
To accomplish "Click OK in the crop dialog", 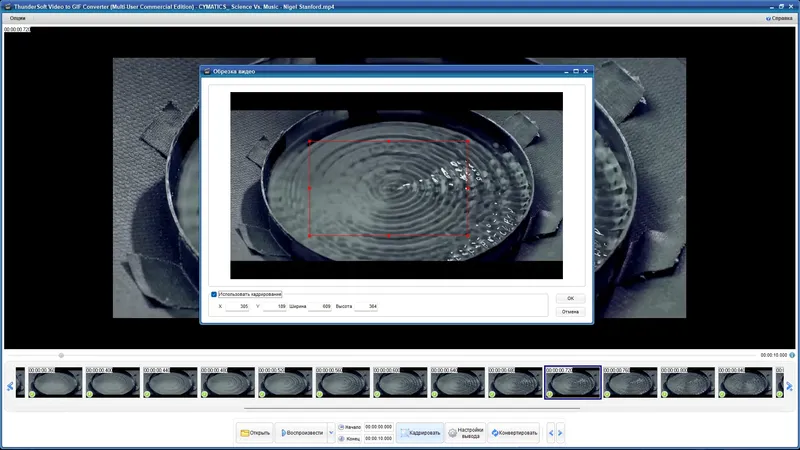I will coord(570,298).
